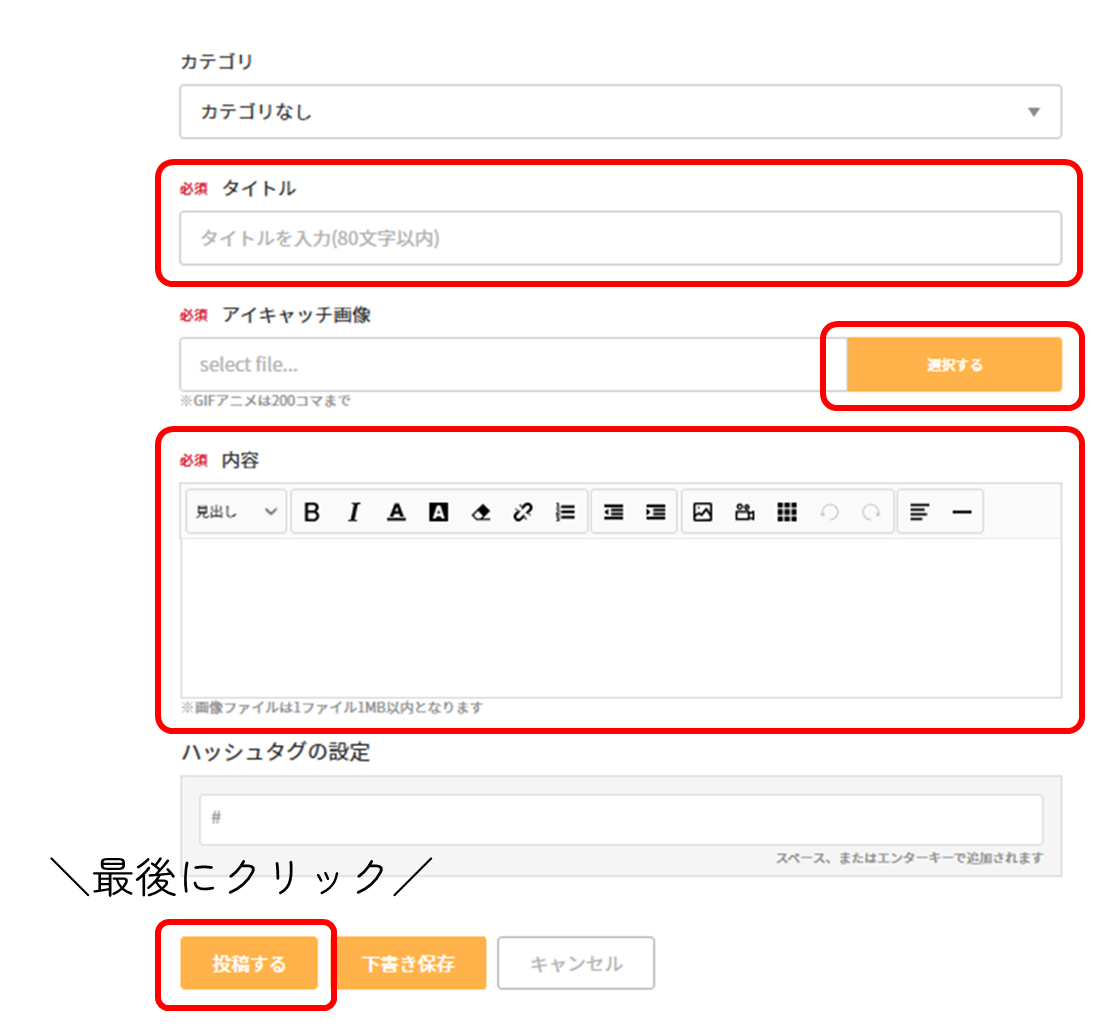Open the text background color picker

click(438, 512)
